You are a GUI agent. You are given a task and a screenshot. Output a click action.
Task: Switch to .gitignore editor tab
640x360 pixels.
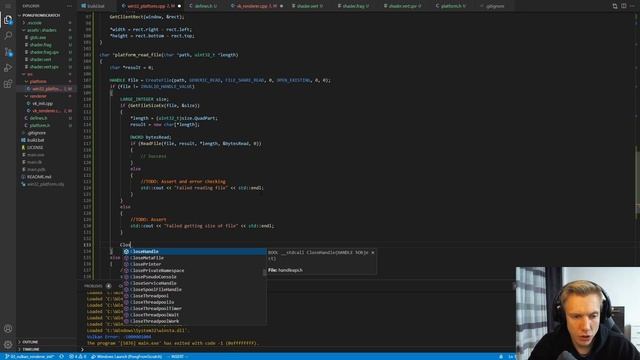495,6
